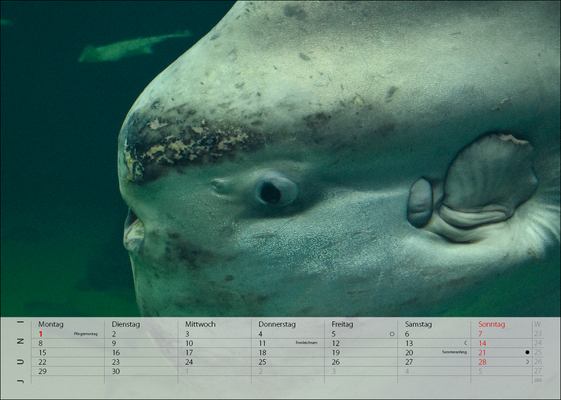
Task: Select the red date 1 under Montag
Action: tap(40, 334)
